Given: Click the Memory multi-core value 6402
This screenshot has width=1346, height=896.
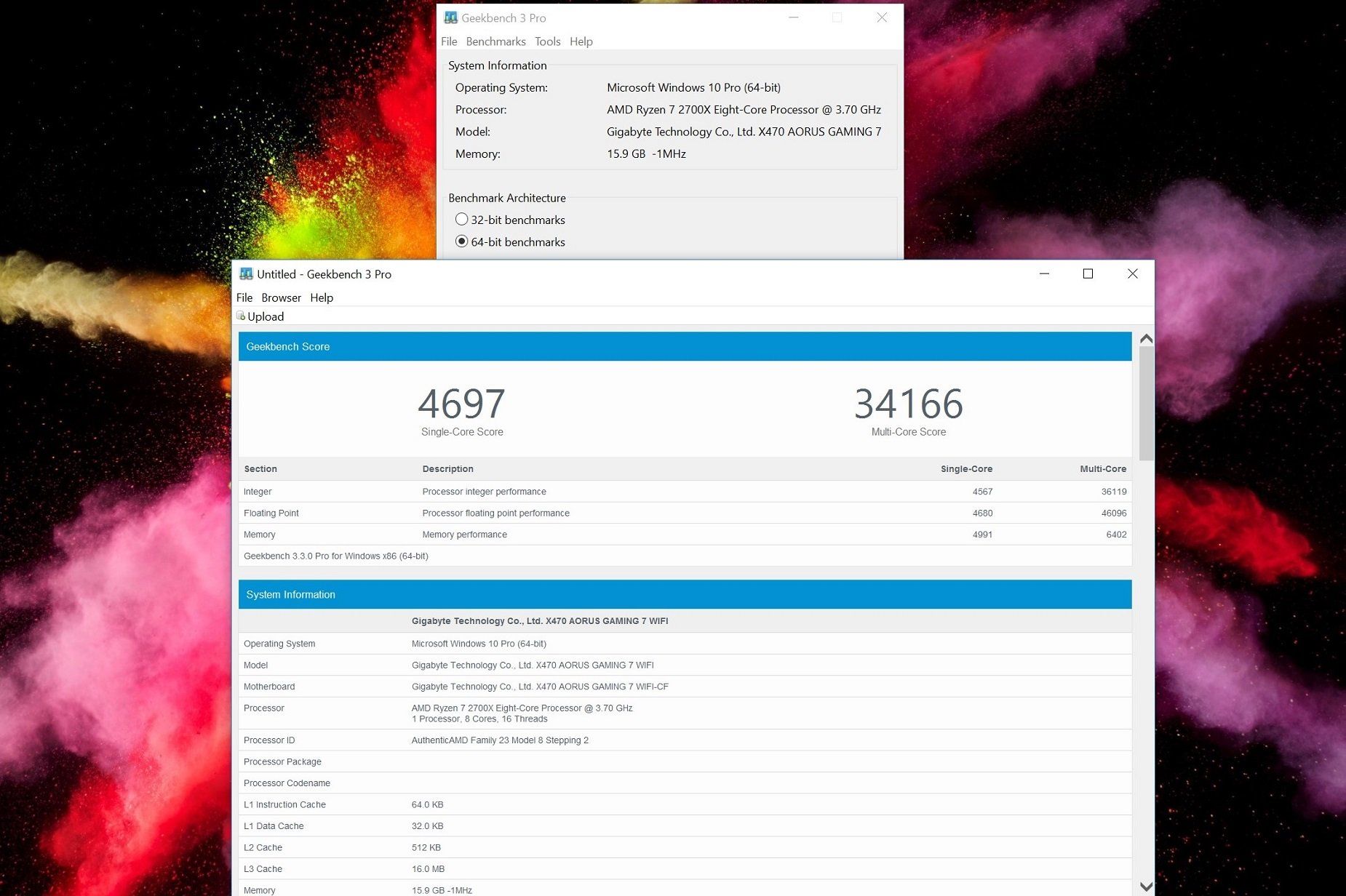Looking at the screenshot, I should 1116,535.
